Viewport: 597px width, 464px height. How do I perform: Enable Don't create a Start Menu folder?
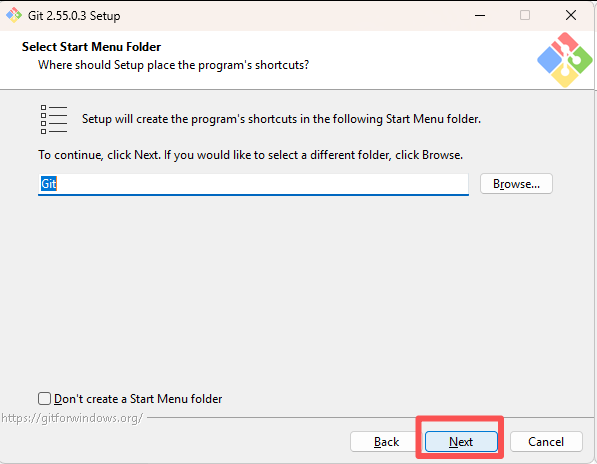[x=45, y=399]
